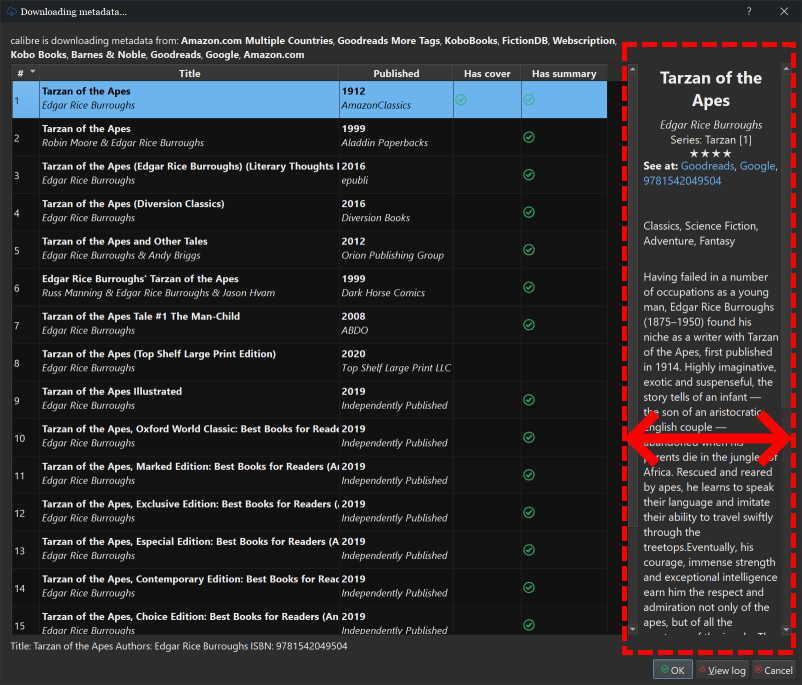Image resolution: width=802 pixels, height=685 pixels.
Task: Select the Especial Edition result
Action: (309, 549)
